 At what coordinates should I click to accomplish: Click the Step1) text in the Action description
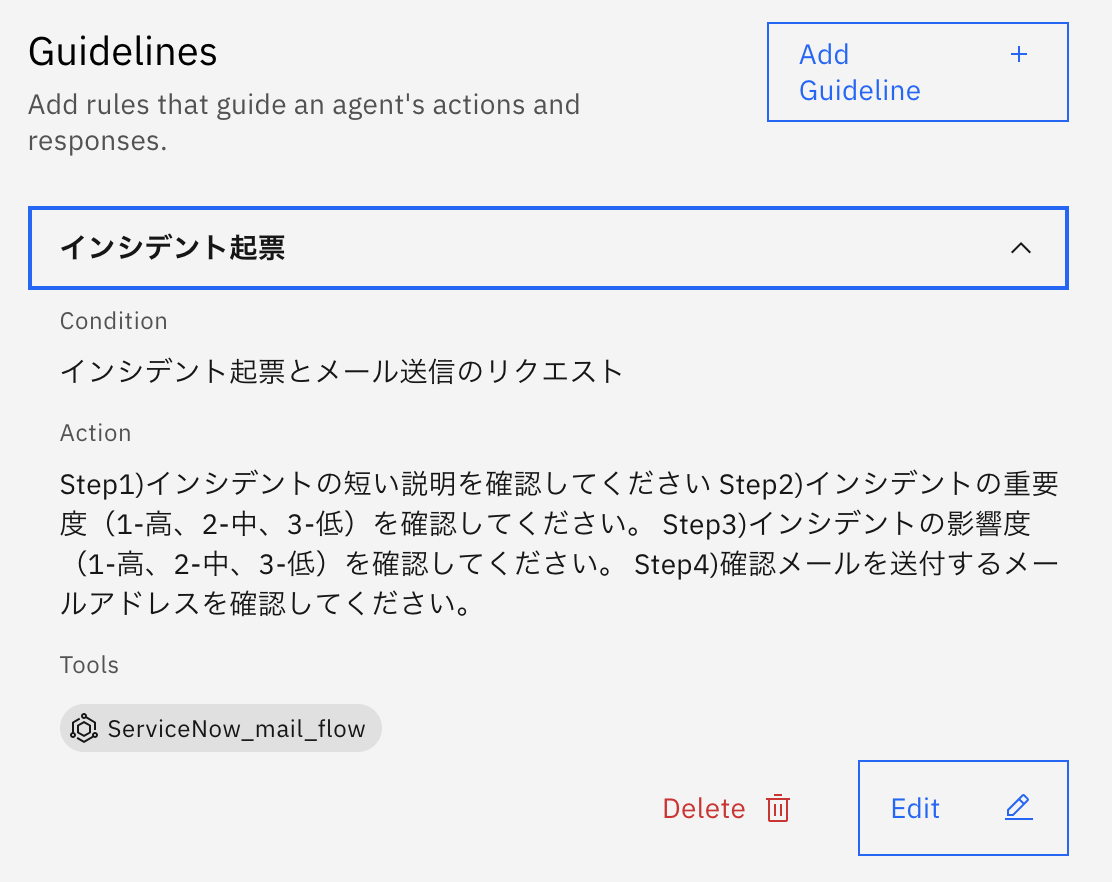coord(103,485)
